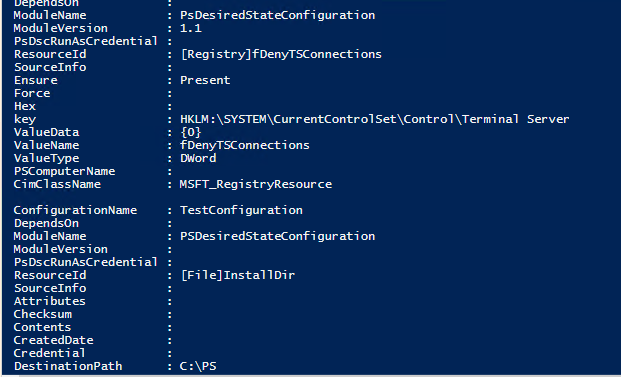The image size is (621, 377).
Task: Click the PsDesiredStateConfiguration module name value
Action: coord(277,15)
